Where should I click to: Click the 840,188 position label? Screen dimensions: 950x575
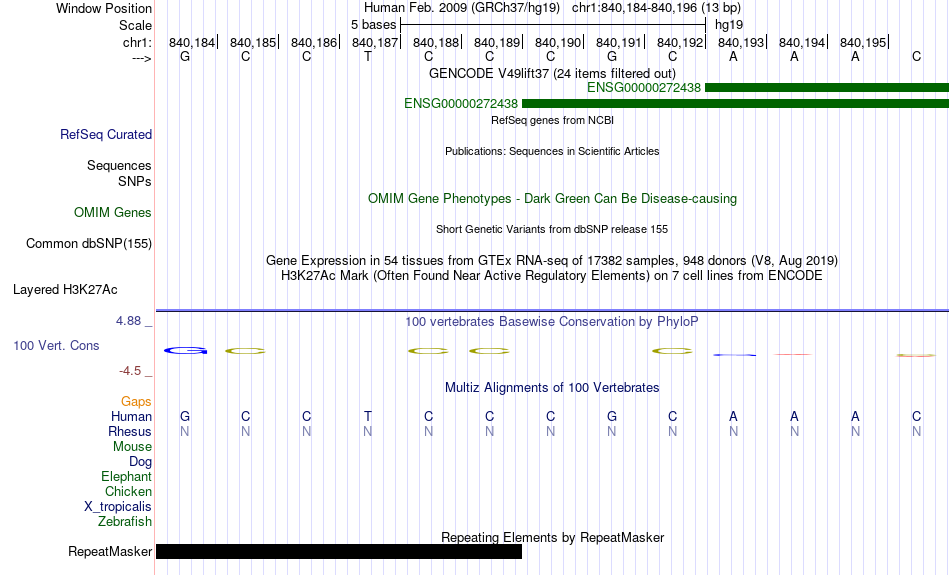436,42
